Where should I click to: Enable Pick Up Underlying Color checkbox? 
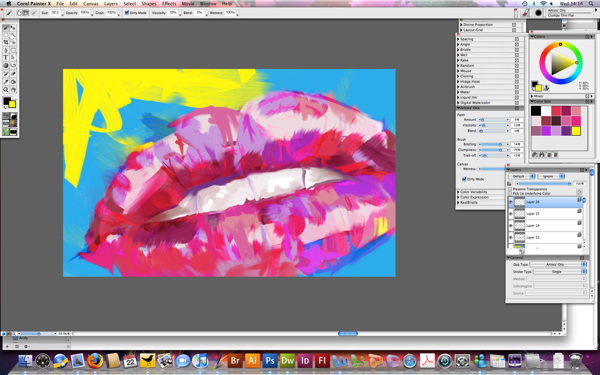[x=510, y=194]
